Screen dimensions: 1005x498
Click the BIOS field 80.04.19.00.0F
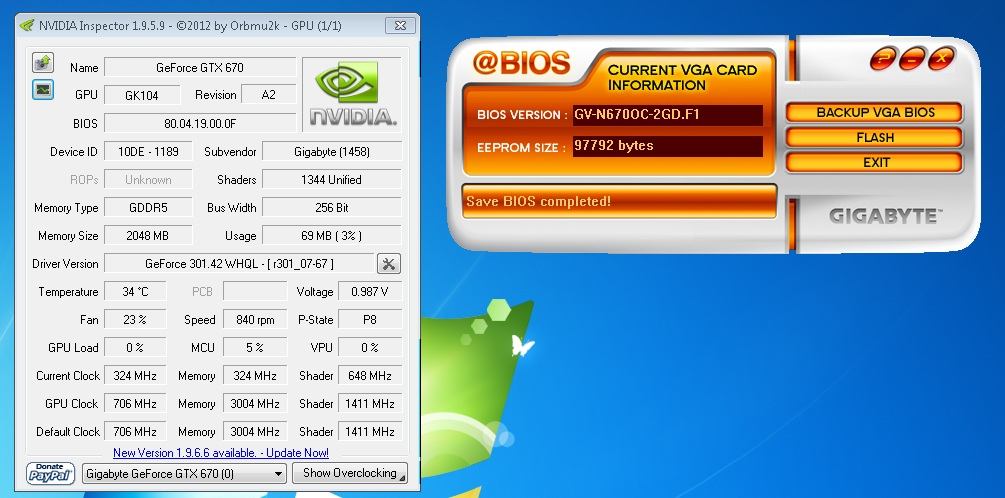click(x=200, y=123)
